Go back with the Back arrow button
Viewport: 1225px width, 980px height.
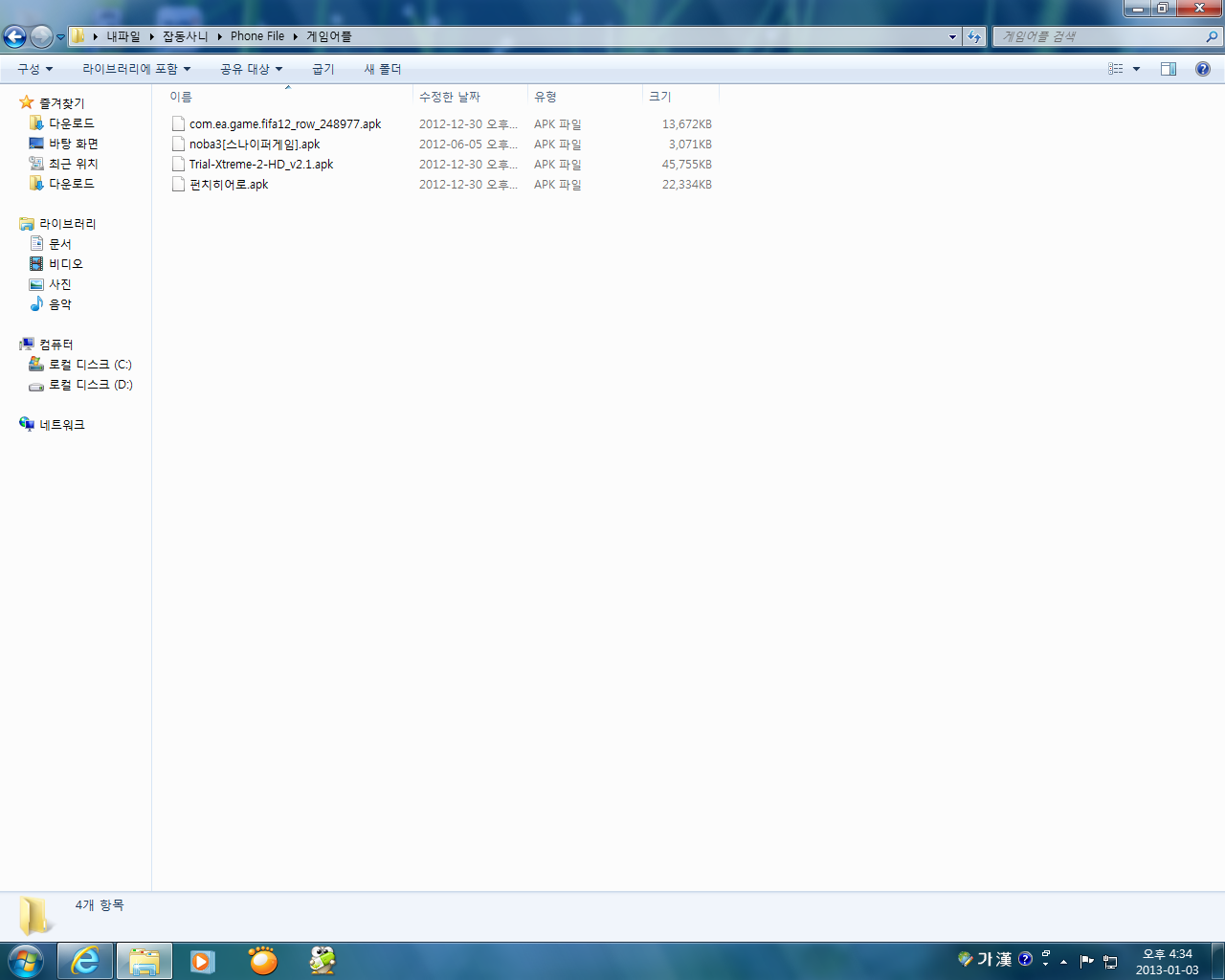14,36
